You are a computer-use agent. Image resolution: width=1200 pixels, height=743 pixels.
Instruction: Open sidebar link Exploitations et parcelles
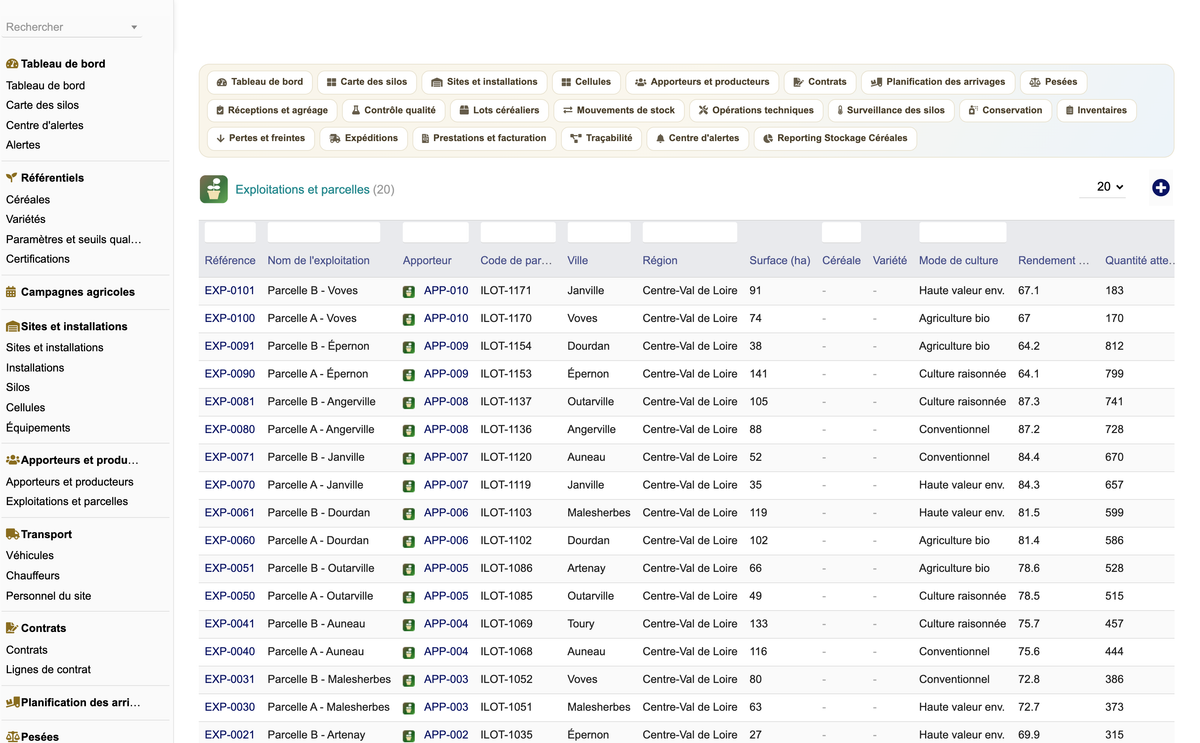point(67,502)
